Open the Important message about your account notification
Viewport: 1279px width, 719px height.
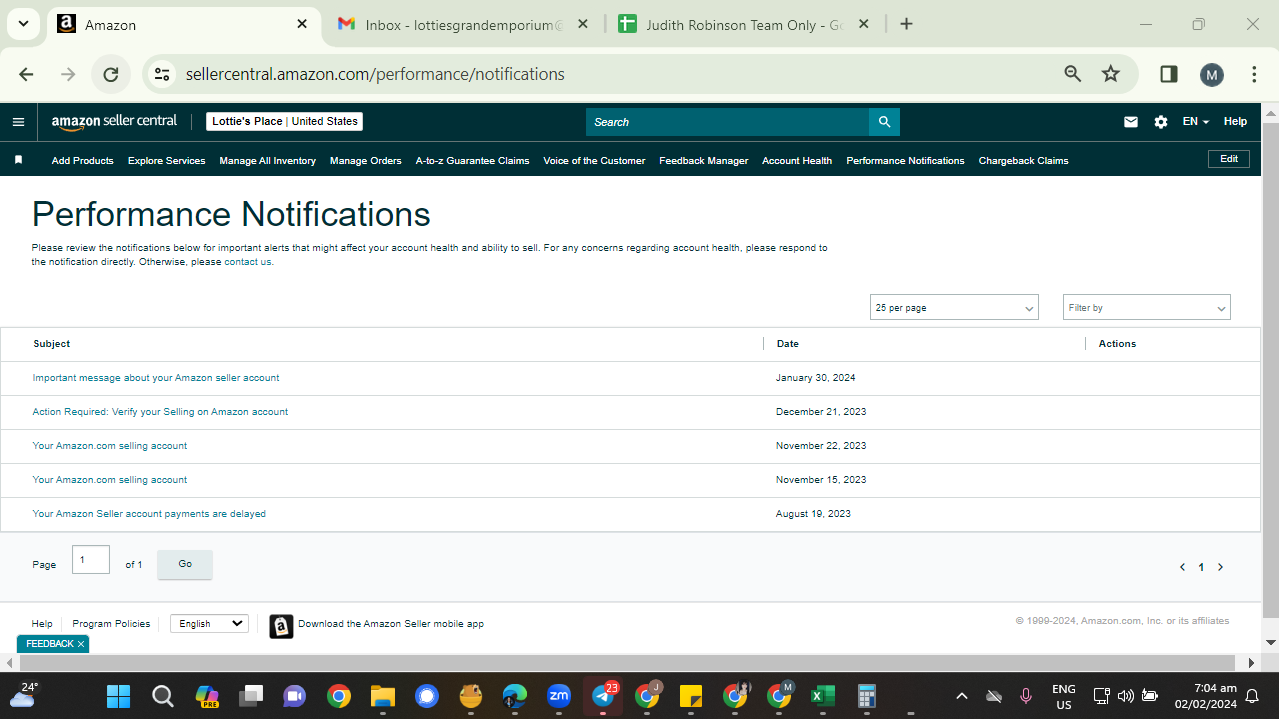(x=156, y=378)
